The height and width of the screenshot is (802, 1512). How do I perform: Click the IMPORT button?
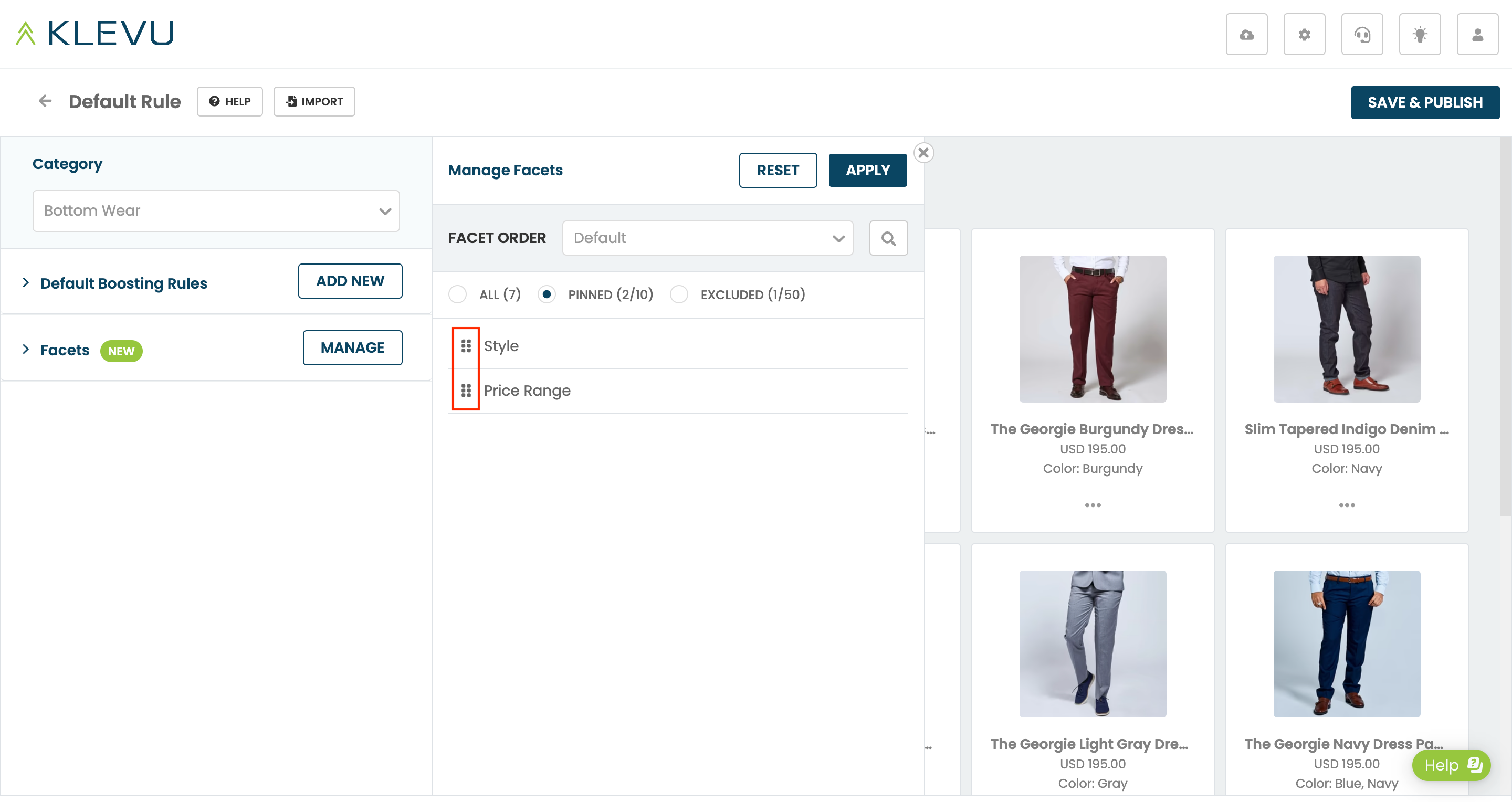click(x=314, y=101)
